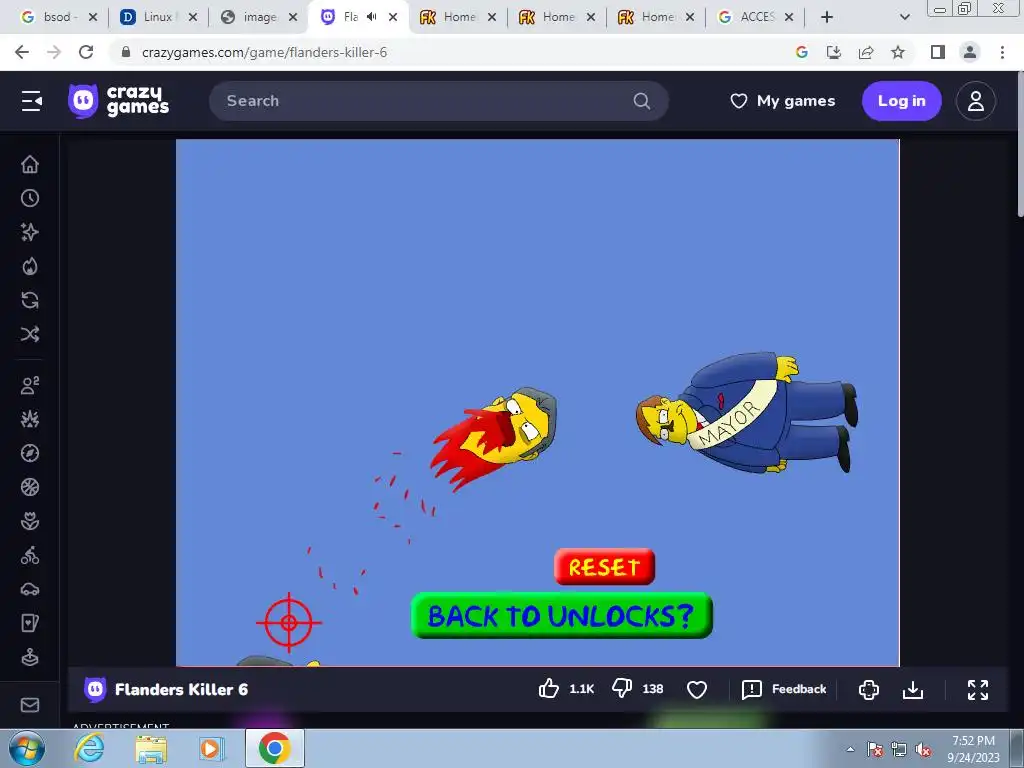Bookmark this page with the star icon
The width and height of the screenshot is (1024, 768).
[898, 52]
